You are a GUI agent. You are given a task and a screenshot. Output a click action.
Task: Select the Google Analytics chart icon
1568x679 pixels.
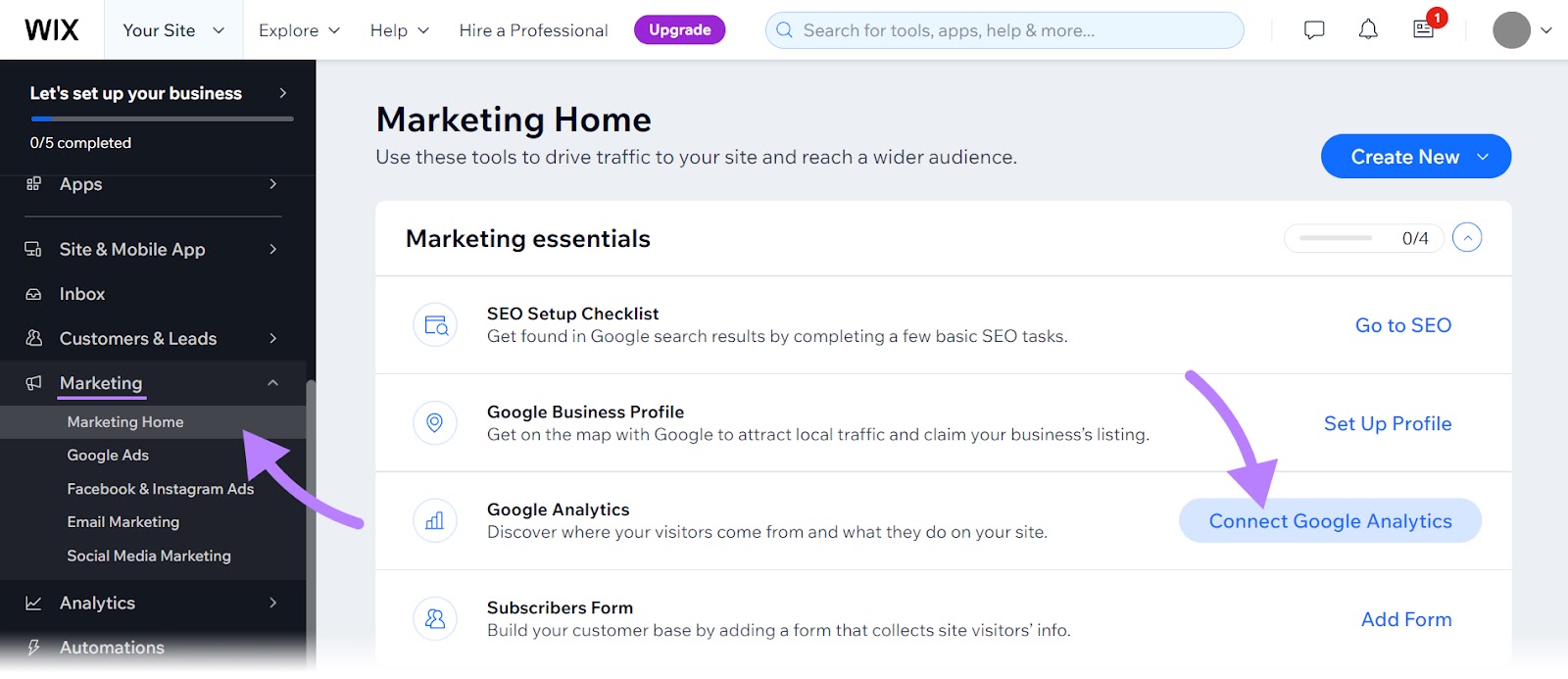tap(434, 520)
